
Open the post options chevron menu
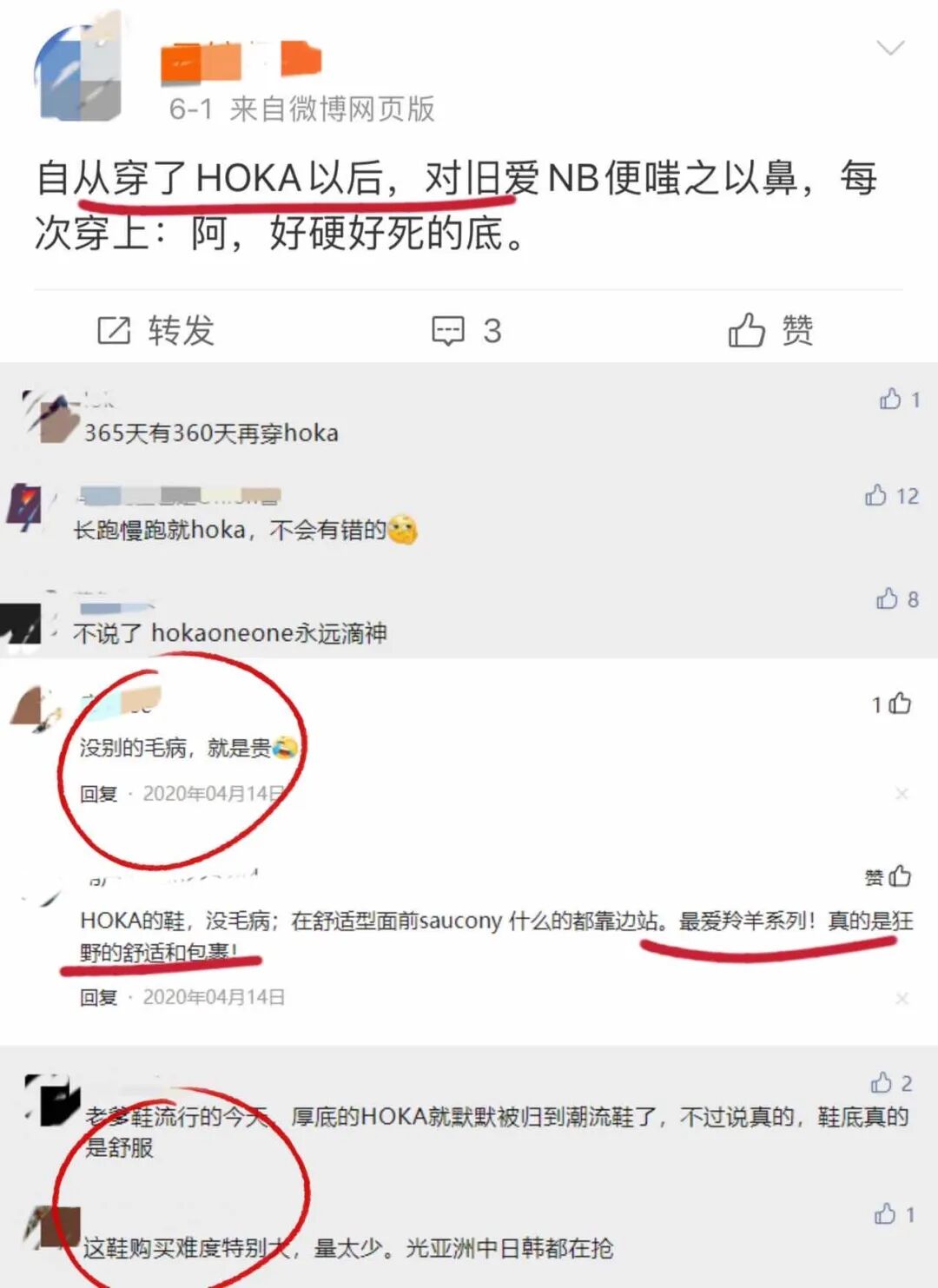890,47
